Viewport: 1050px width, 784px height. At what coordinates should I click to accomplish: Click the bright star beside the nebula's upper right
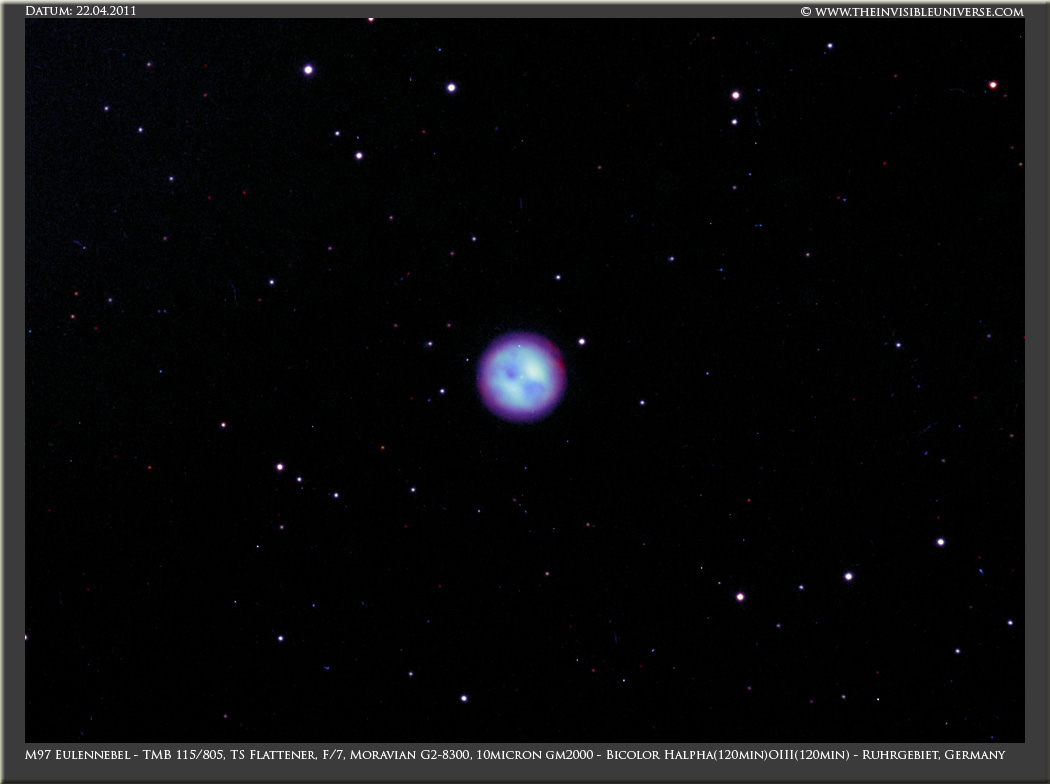pyautogui.click(x=581, y=341)
